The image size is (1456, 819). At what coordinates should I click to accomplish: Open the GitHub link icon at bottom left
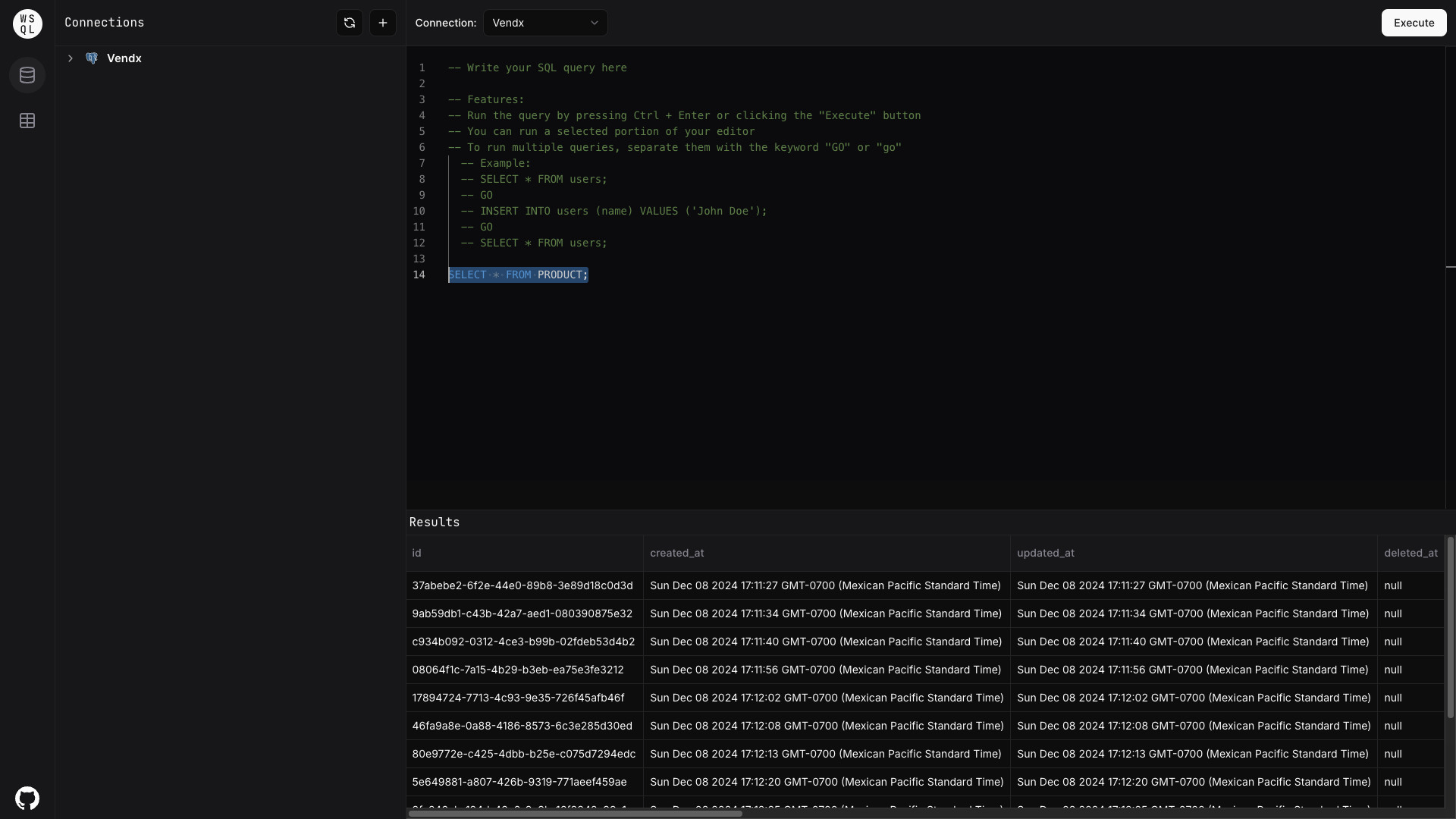pos(27,798)
